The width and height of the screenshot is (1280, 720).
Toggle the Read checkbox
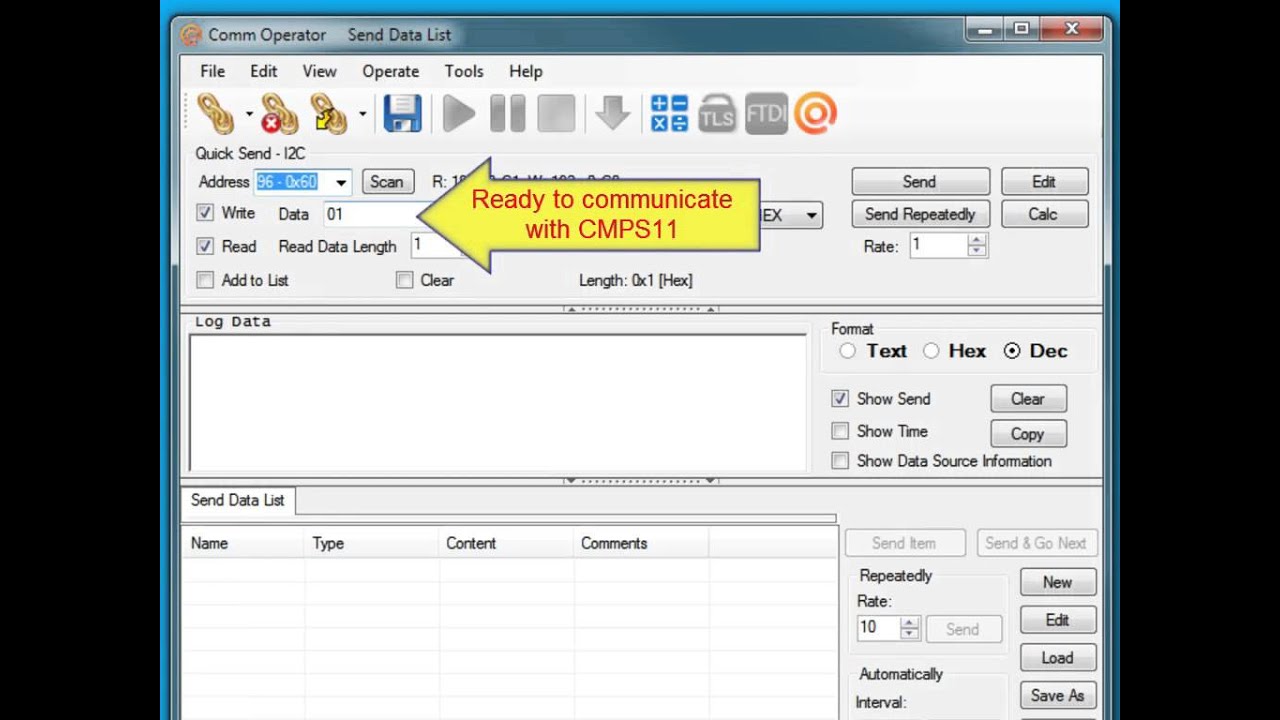coord(205,246)
